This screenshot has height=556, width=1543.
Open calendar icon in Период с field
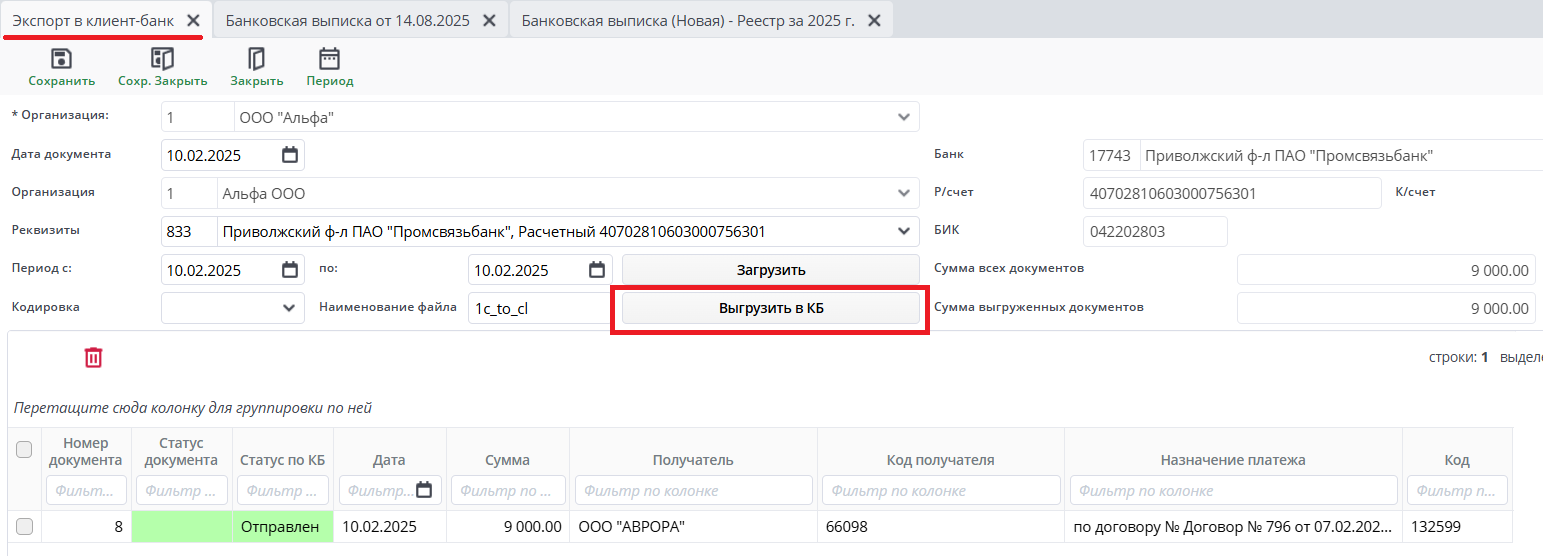tap(290, 269)
